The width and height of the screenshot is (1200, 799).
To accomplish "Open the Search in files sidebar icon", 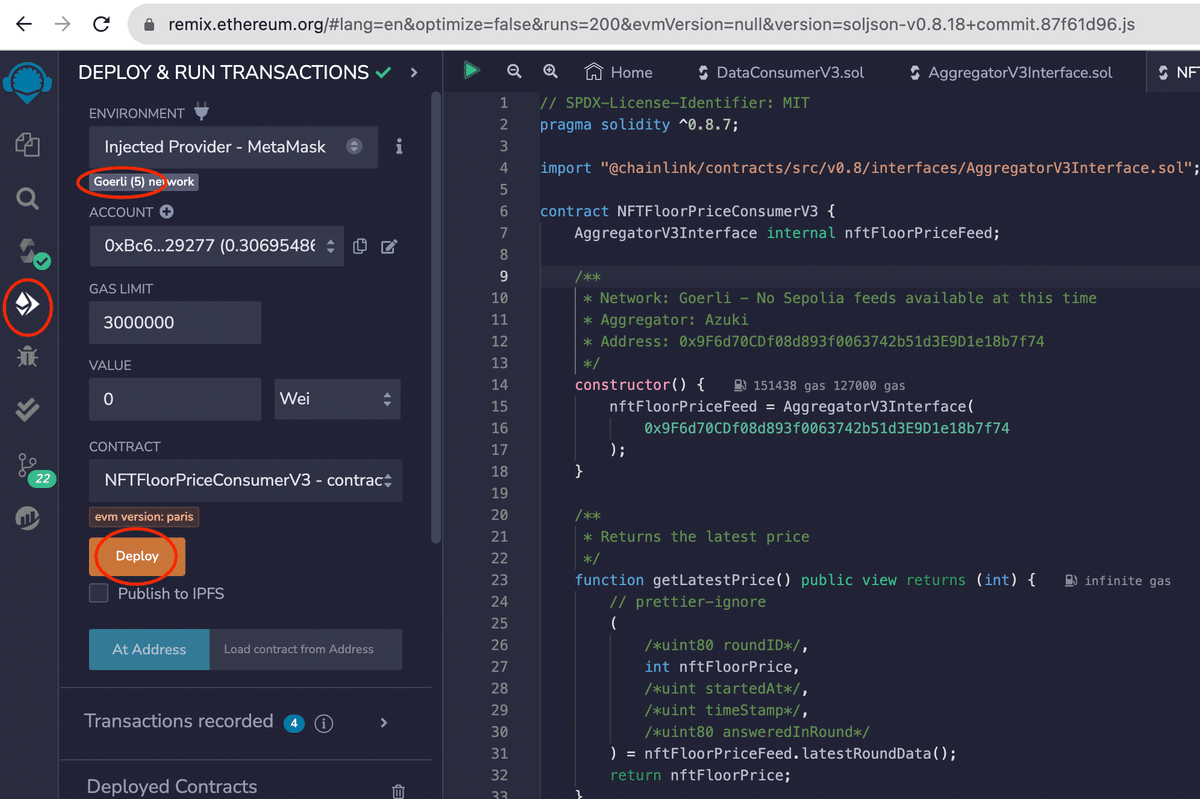I will (x=28, y=199).
